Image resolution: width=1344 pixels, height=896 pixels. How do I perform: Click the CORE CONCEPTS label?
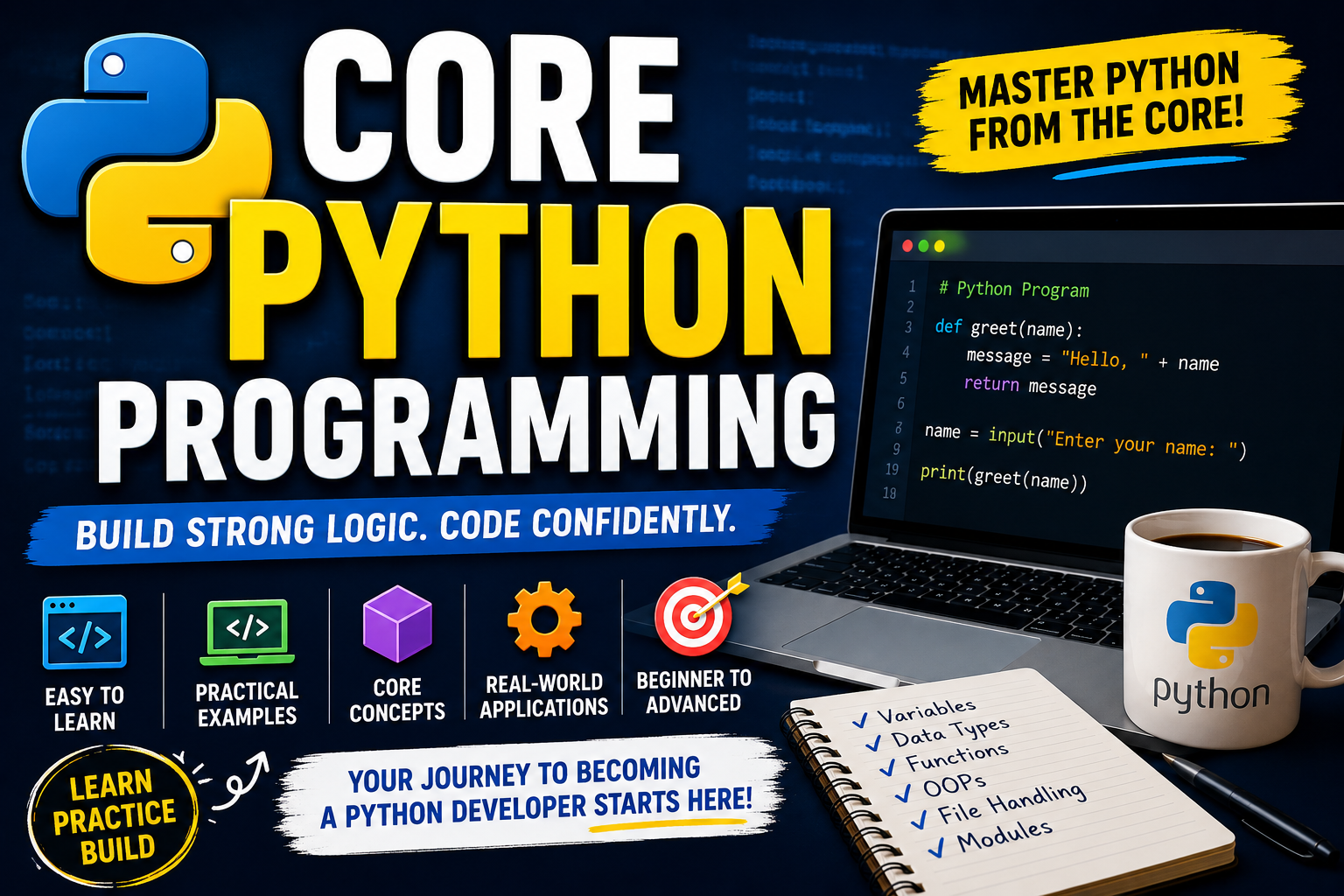coord(397,700)
